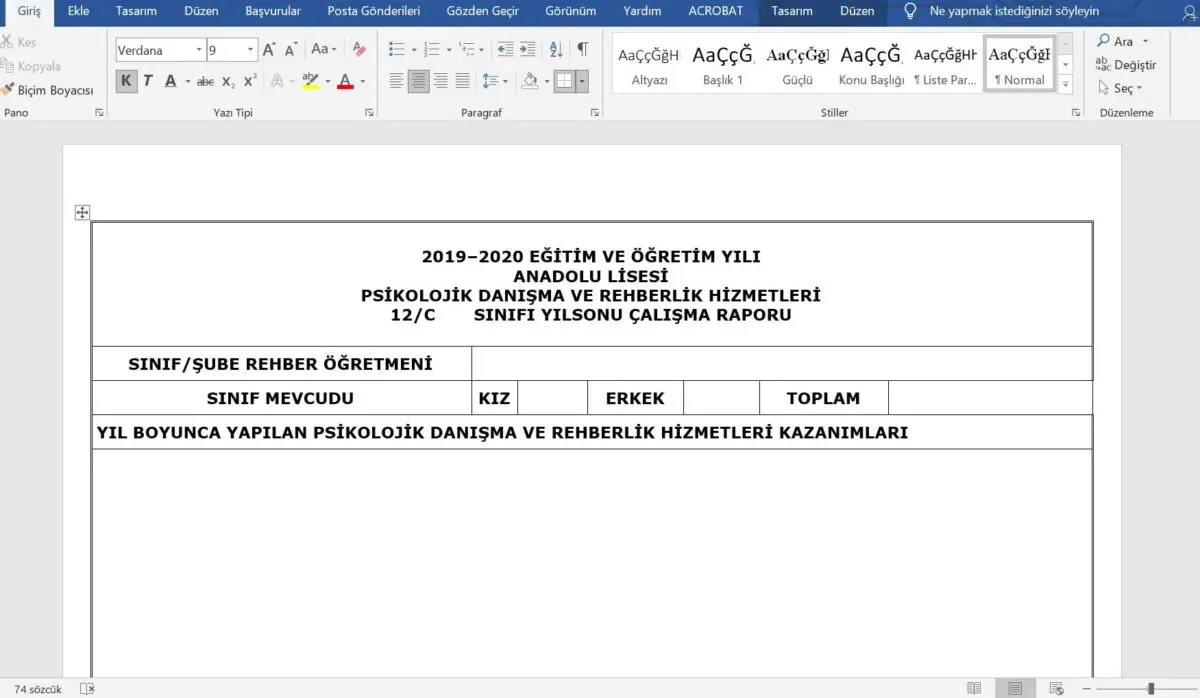Screen dimensions: 1200x698
Task: Click the borders icon
Action: pyautogui.click(x=565, y=81)
